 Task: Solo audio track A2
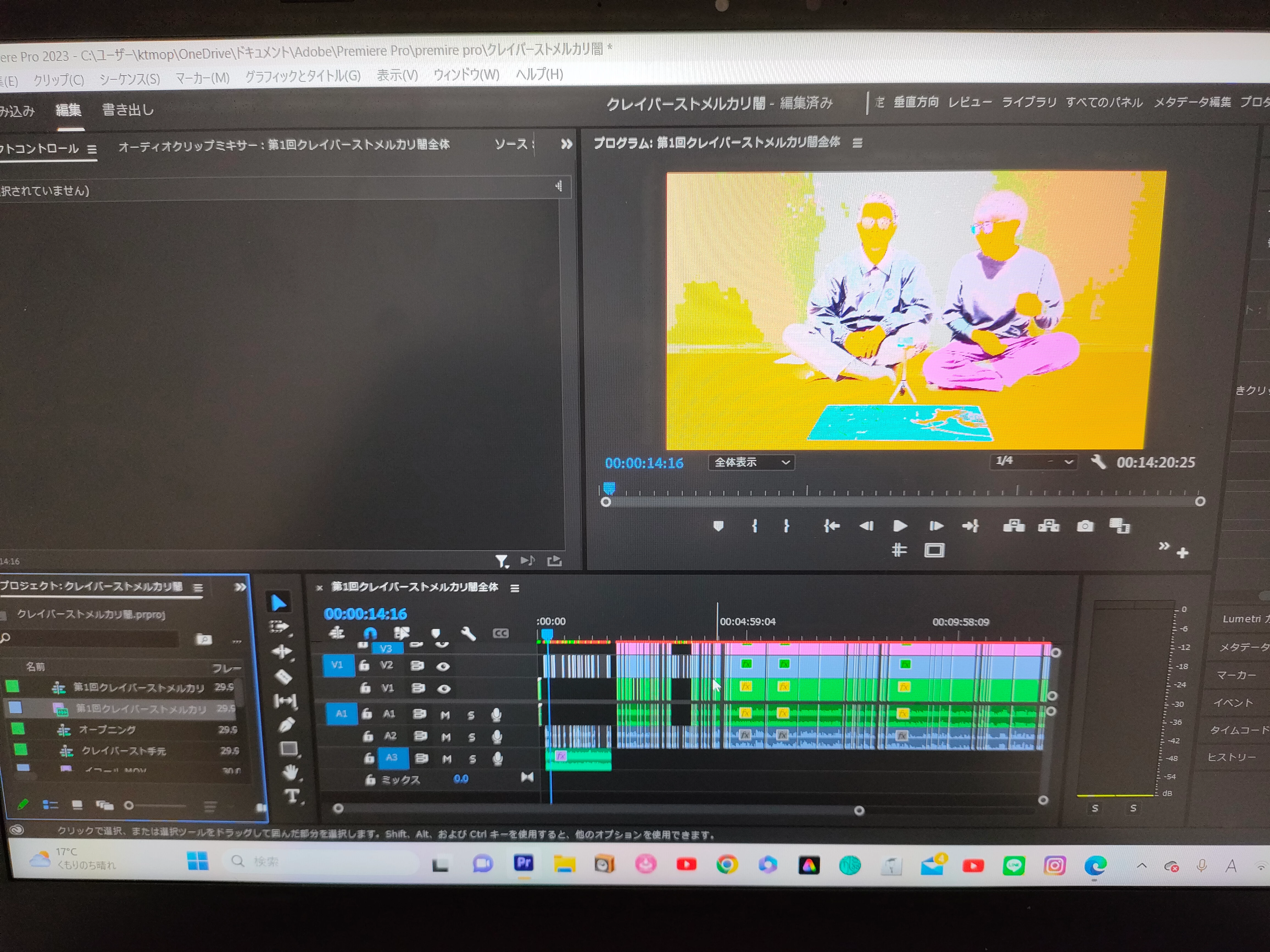[471, 737]
